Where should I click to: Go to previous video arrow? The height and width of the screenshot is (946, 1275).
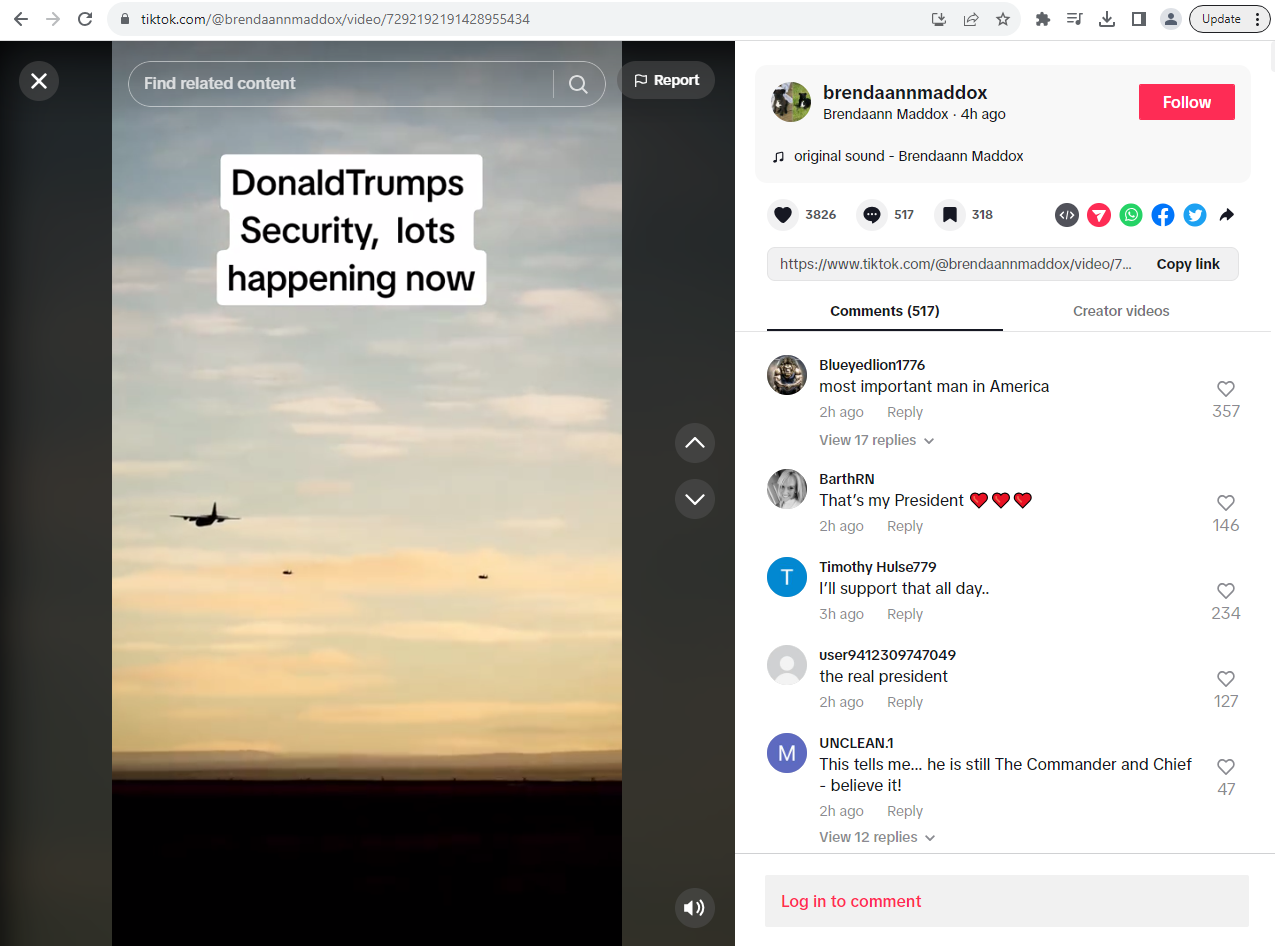pyautogui.click(x=695, y=442)
